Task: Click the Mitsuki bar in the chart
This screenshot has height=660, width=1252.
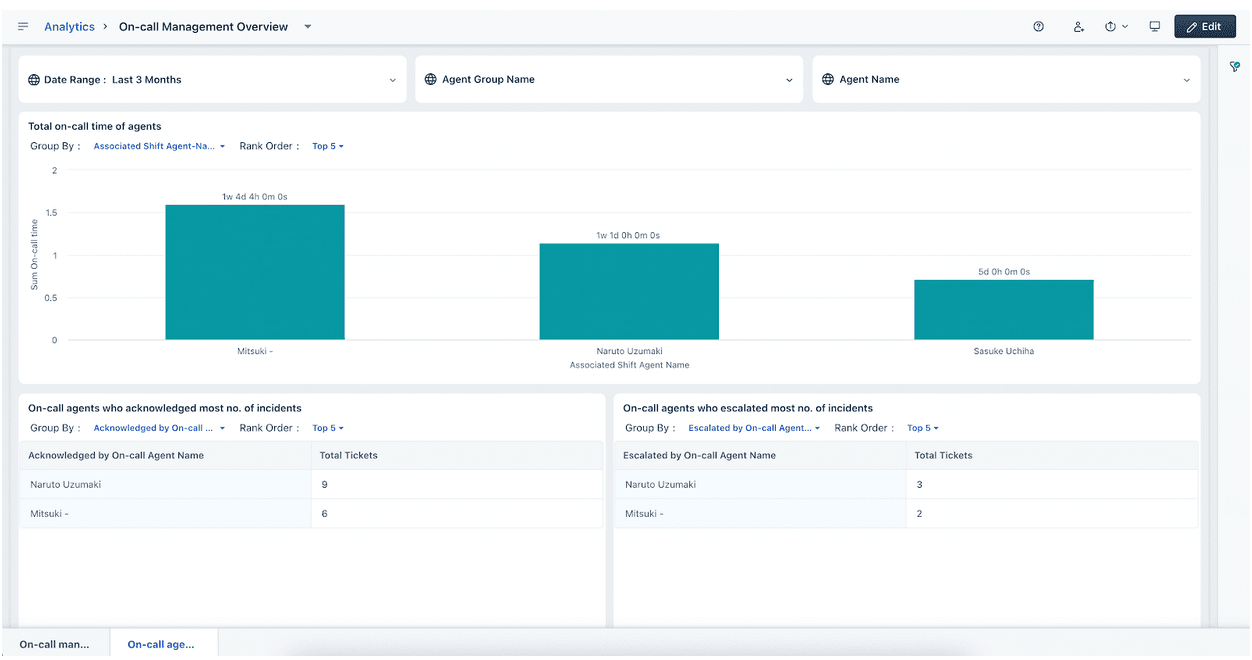Action: [255, 272]
